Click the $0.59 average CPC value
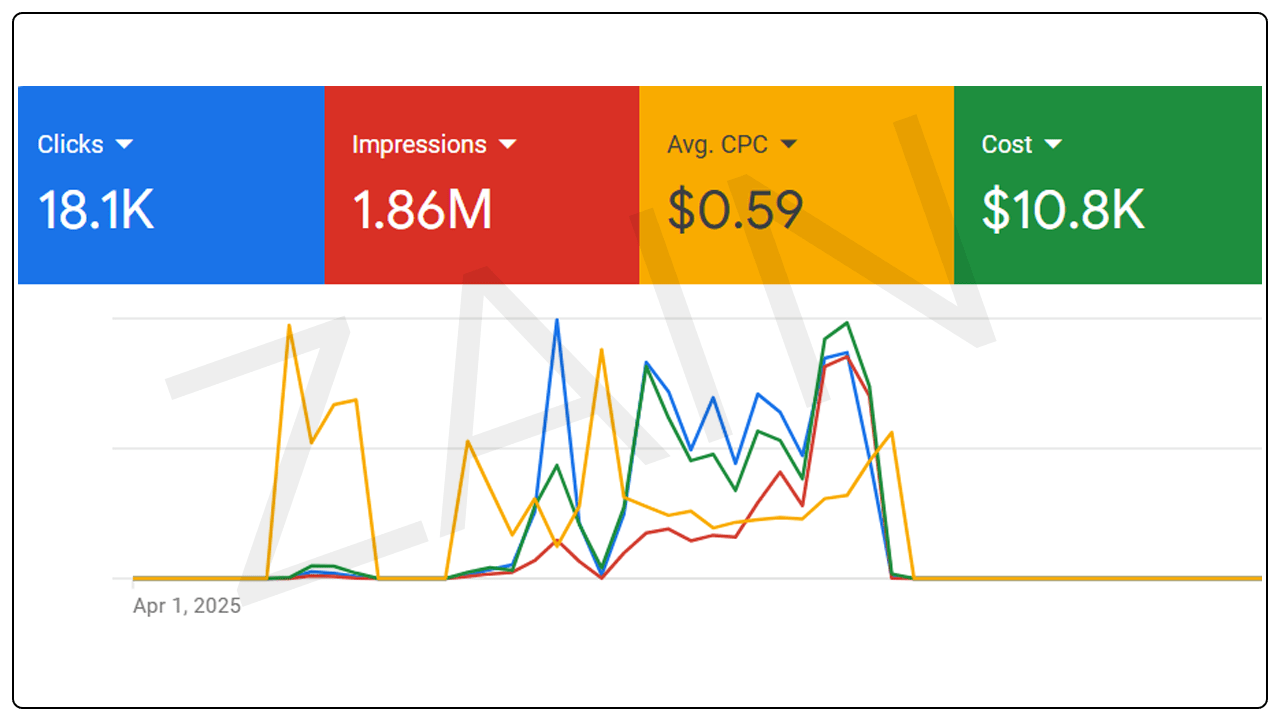 point(735,211)
